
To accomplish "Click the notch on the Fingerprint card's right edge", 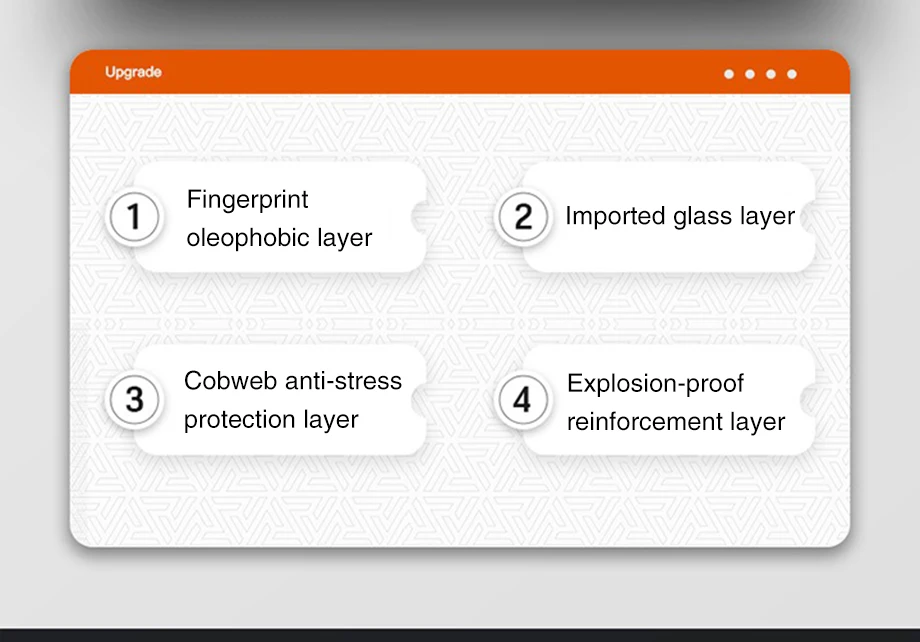I will (420, 217).
